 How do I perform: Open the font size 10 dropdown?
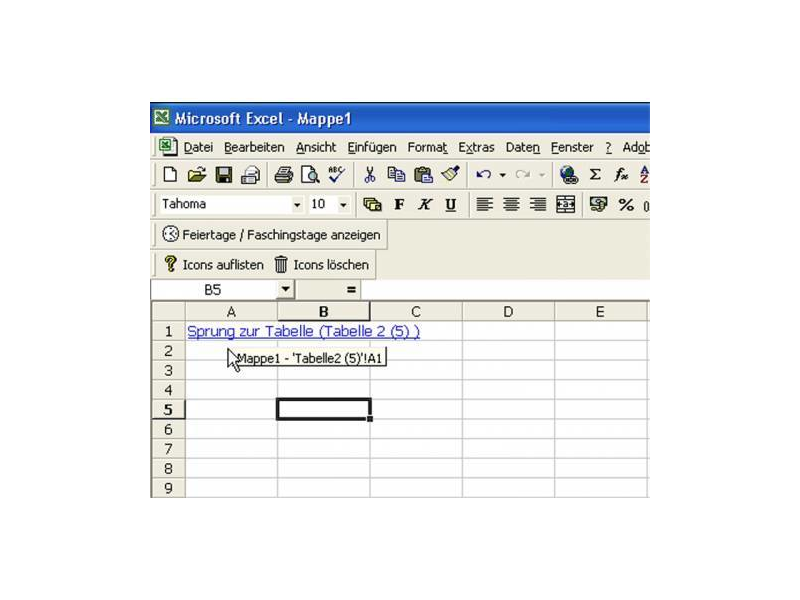343,205
